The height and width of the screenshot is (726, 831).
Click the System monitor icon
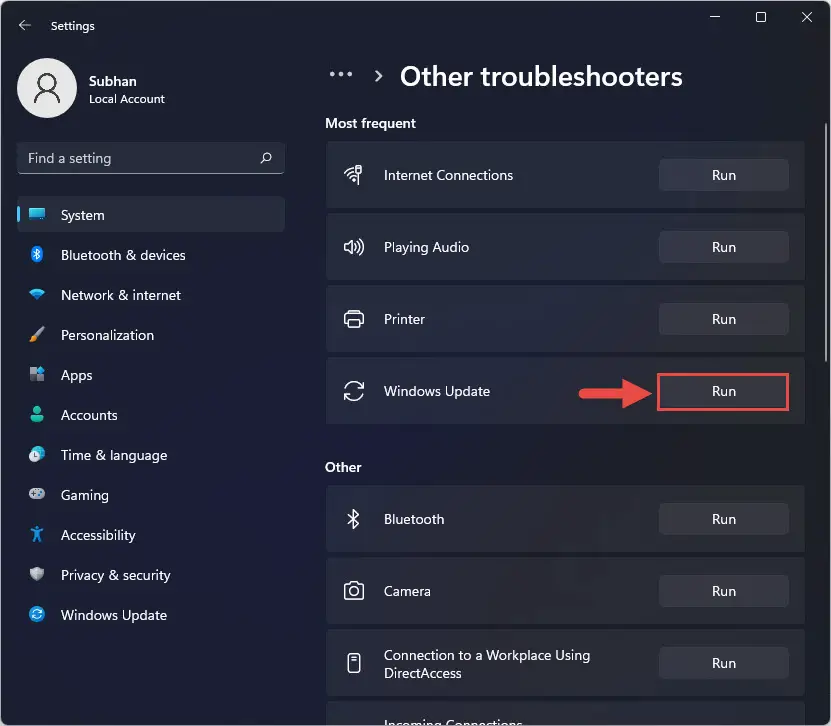tap(37, 215)
